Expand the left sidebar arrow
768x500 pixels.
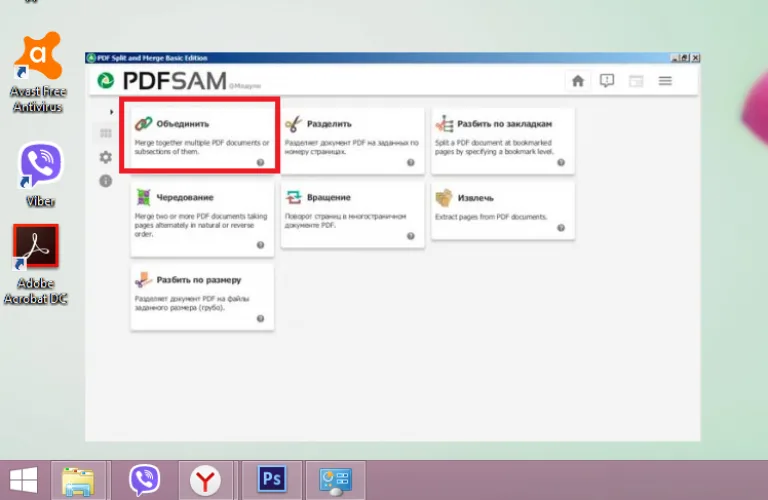[111, 112]
